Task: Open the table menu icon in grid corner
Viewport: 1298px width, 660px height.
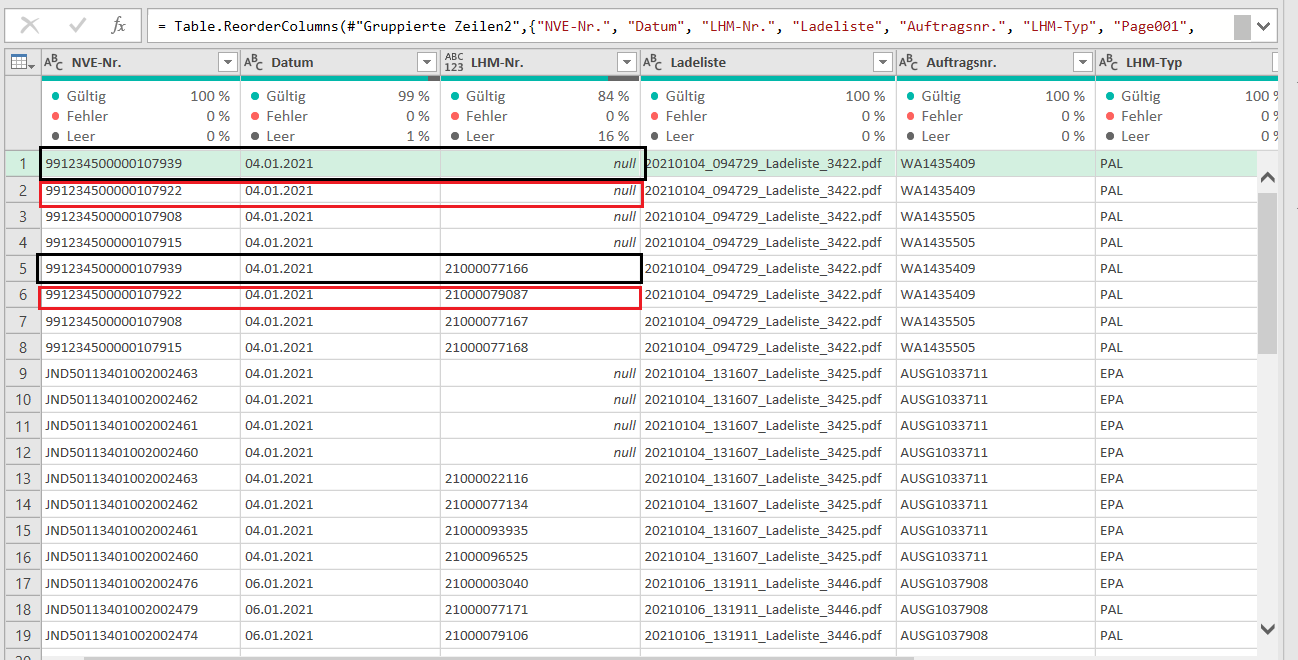Action: click(x=21, y=63)
